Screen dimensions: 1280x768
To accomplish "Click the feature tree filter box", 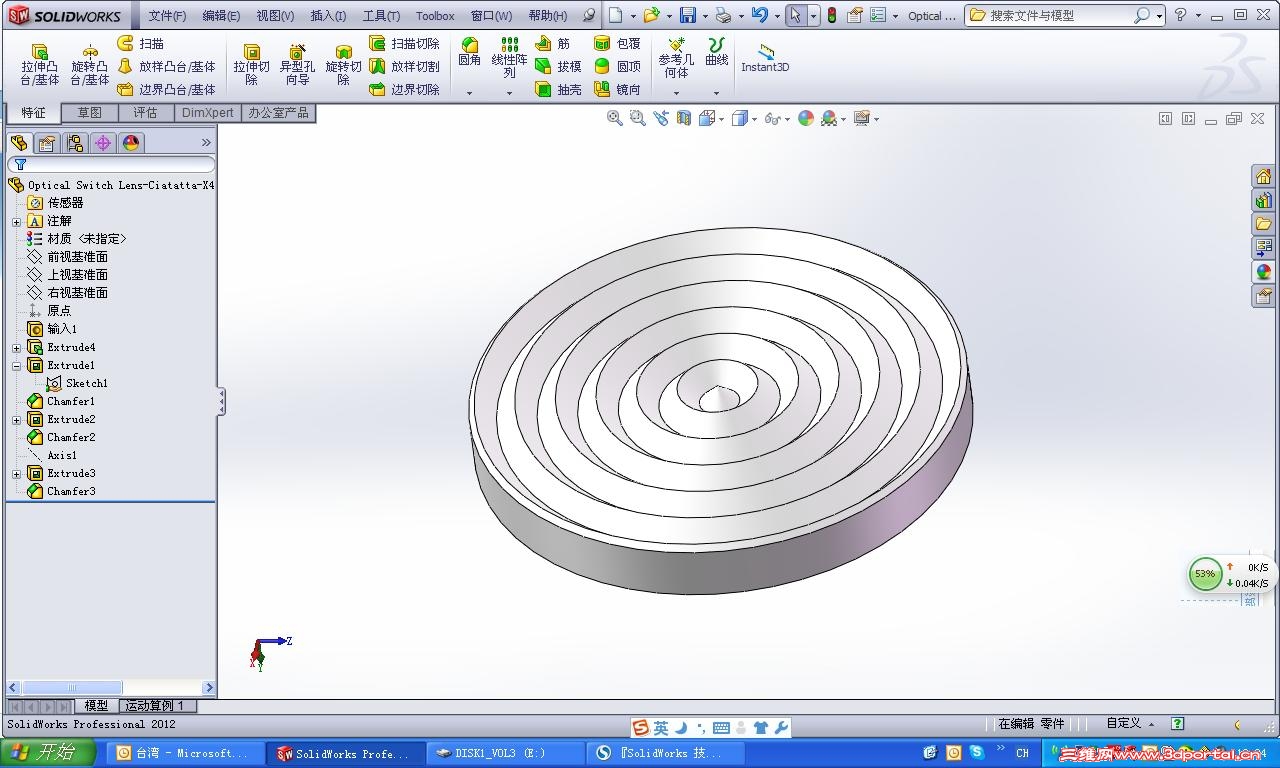I will point(111,164).
